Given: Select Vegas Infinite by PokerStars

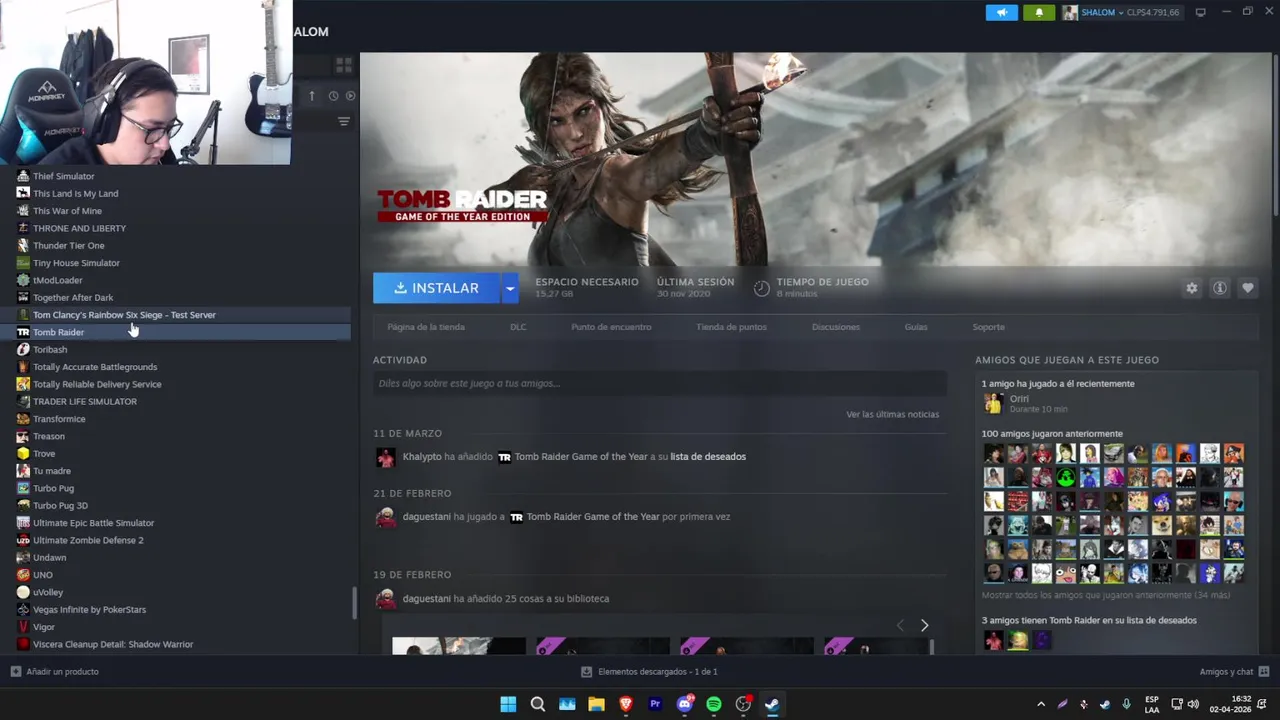Looking at the screenshot, I should pyautogui.click(x=175, y=610).
